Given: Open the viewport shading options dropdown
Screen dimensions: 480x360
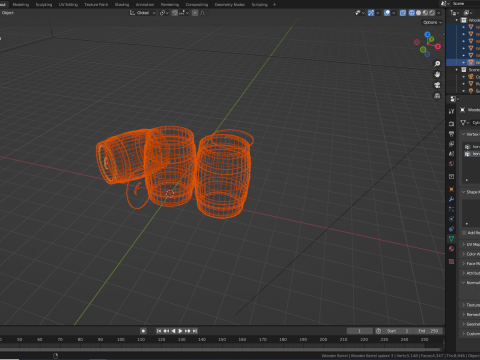Looking at the screenshot, I should 439,13.
